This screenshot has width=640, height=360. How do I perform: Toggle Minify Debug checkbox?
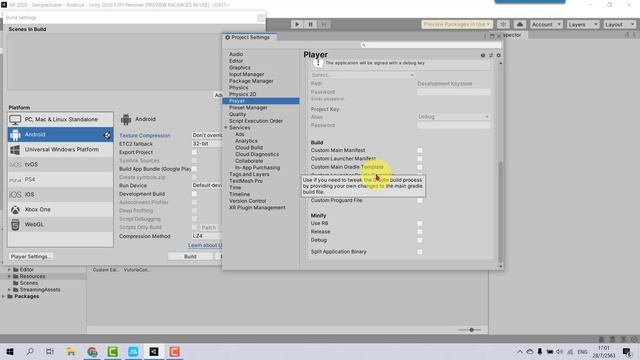point(420,240)
